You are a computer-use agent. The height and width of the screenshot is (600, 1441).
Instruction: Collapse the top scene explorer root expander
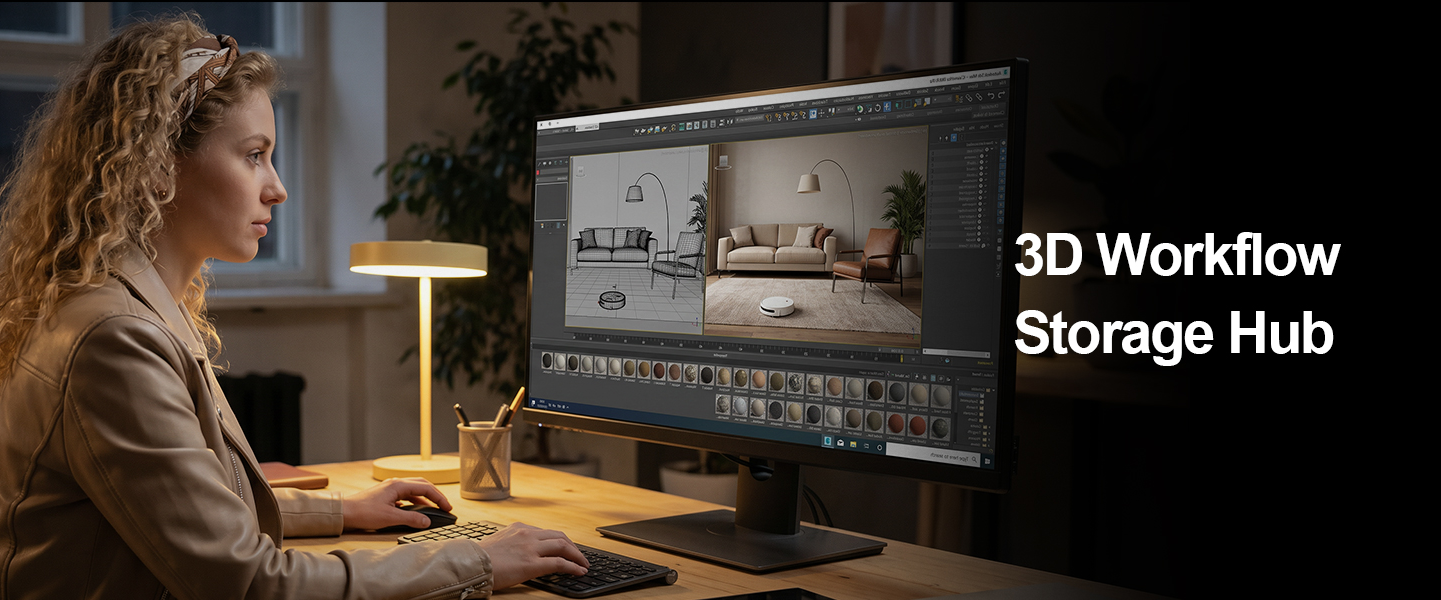coord(992,150)
